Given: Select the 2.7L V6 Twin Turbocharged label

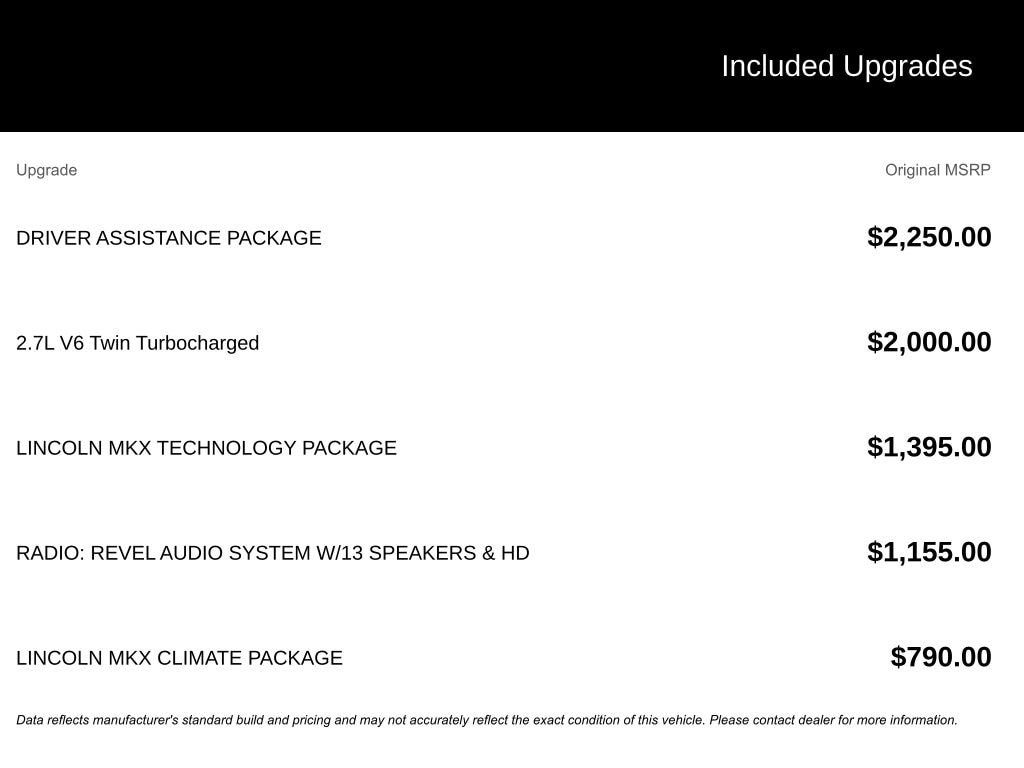Looking at the screenshot, I should click(x=138, y=343).
